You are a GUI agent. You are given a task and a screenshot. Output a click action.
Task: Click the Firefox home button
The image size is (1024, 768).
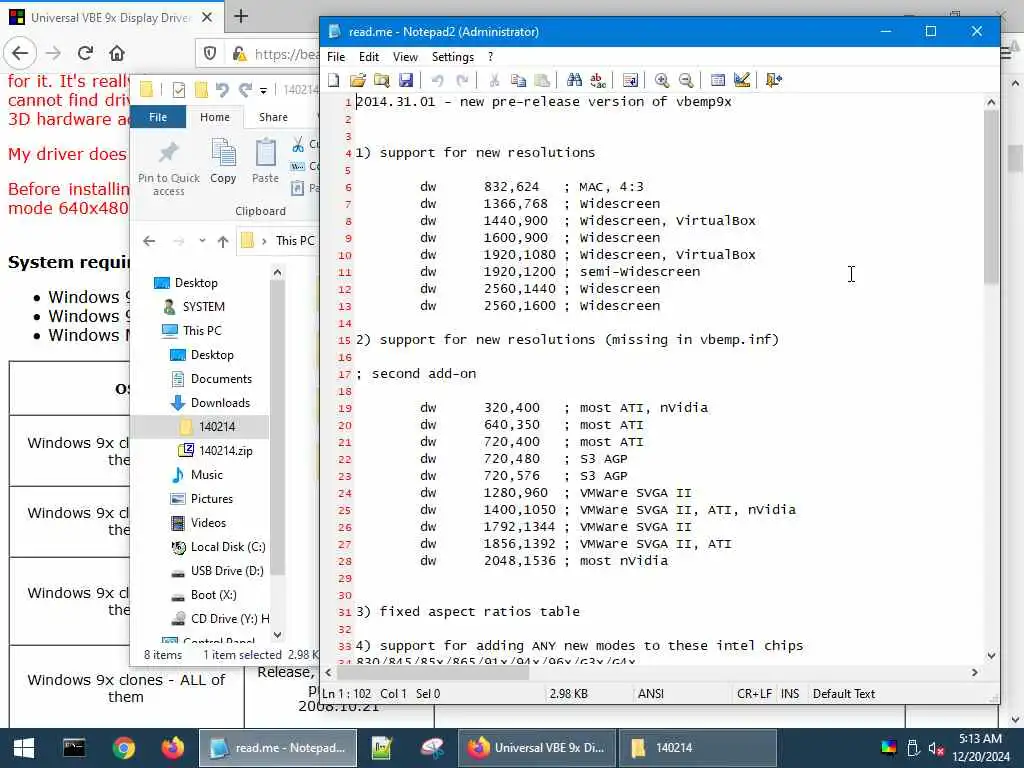(x=117, y=53)
